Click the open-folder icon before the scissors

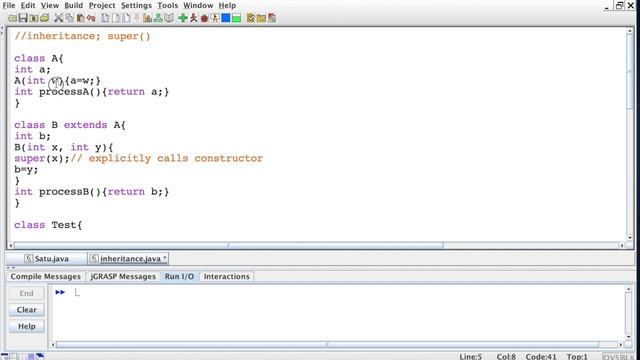coord(44,18)
